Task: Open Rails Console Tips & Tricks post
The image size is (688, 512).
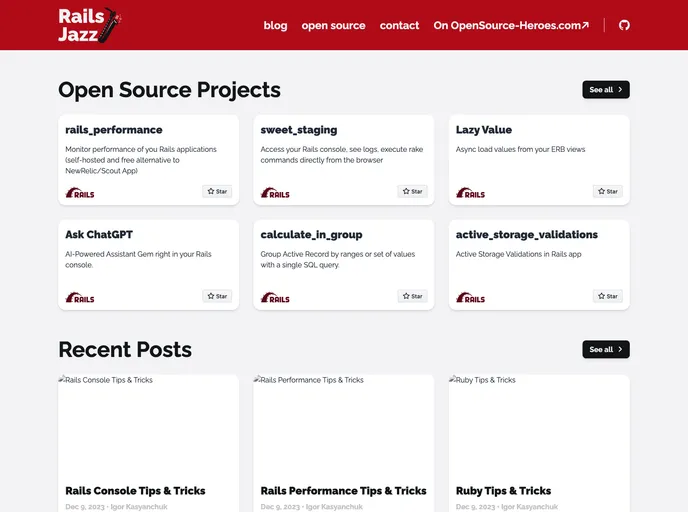Action: tap(135, 491)
